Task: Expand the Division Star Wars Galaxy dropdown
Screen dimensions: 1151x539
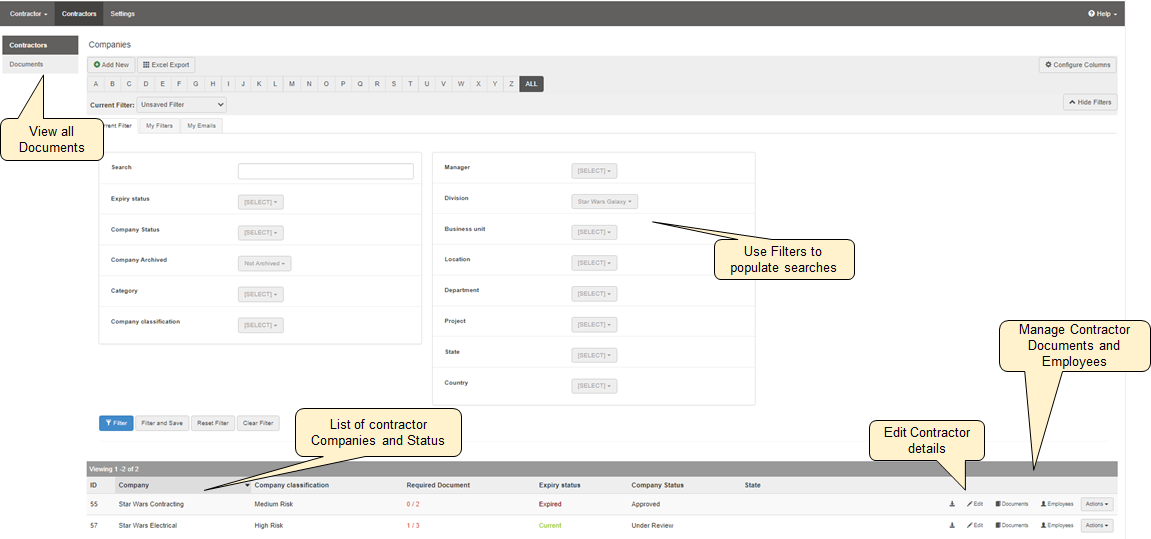Action: pos(604,201)
